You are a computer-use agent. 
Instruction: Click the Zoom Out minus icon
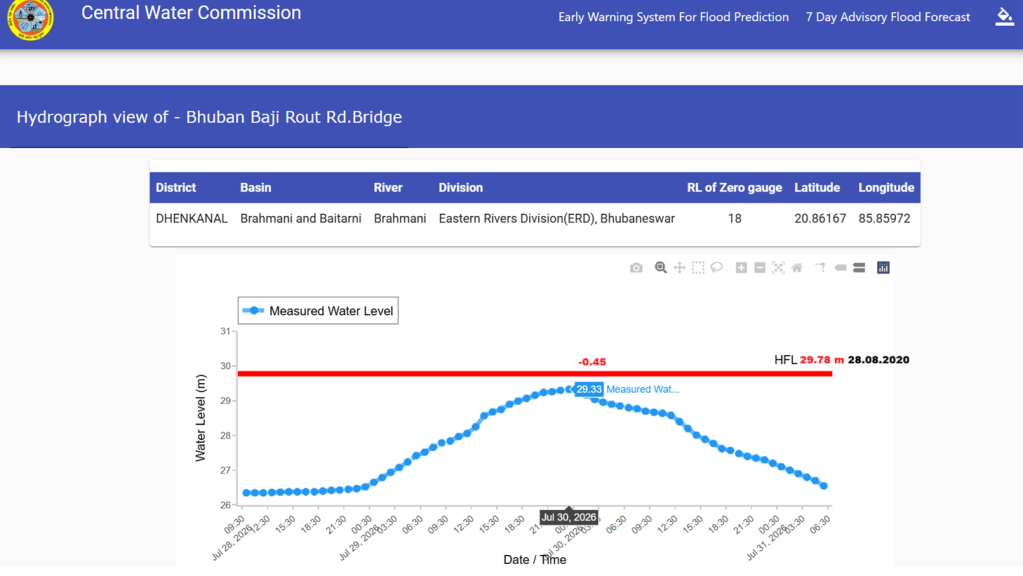(759, 268)
